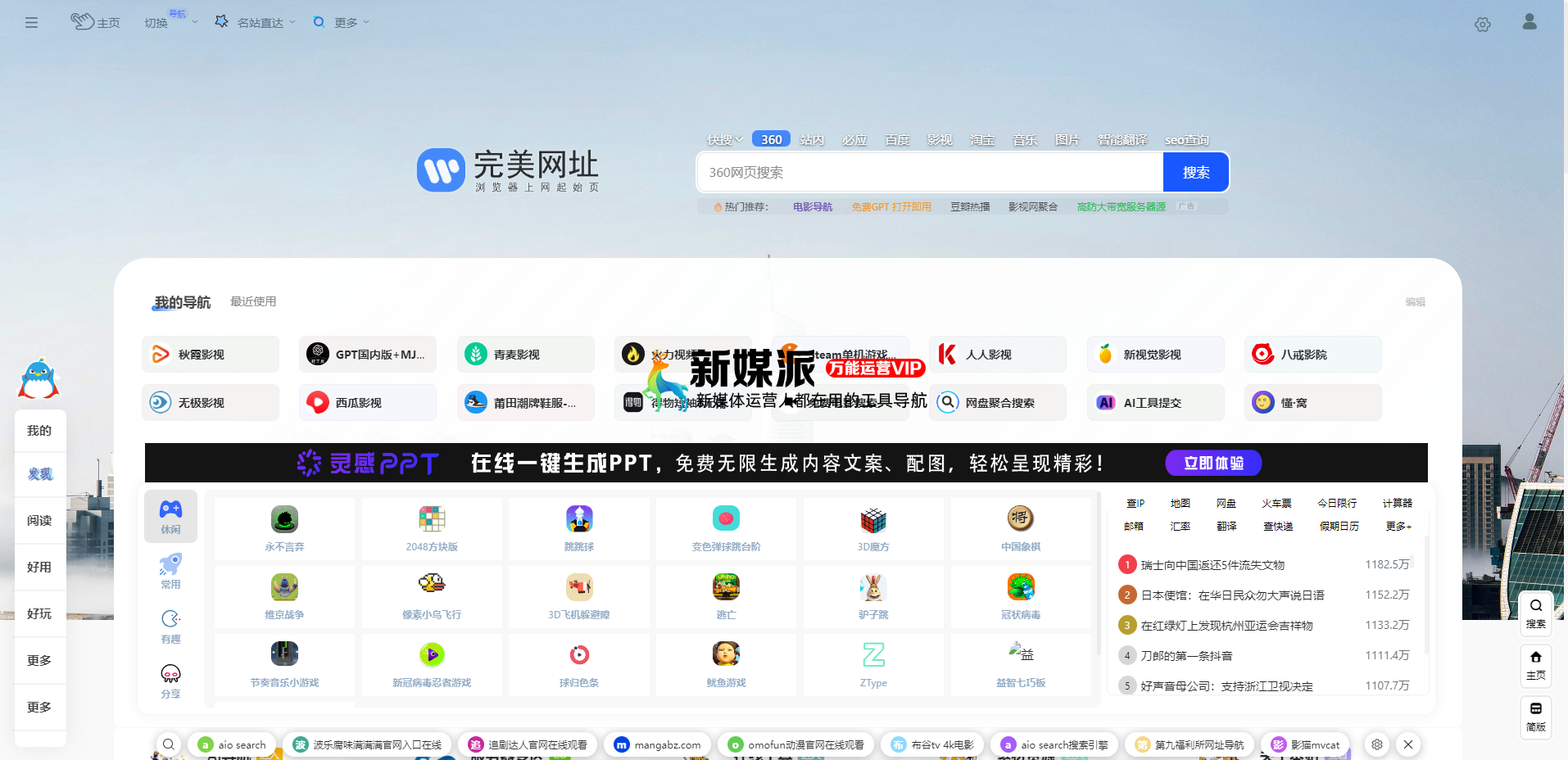Expand the 快搜 search category dropdown

pyautogui.click(x=725, y=140)
